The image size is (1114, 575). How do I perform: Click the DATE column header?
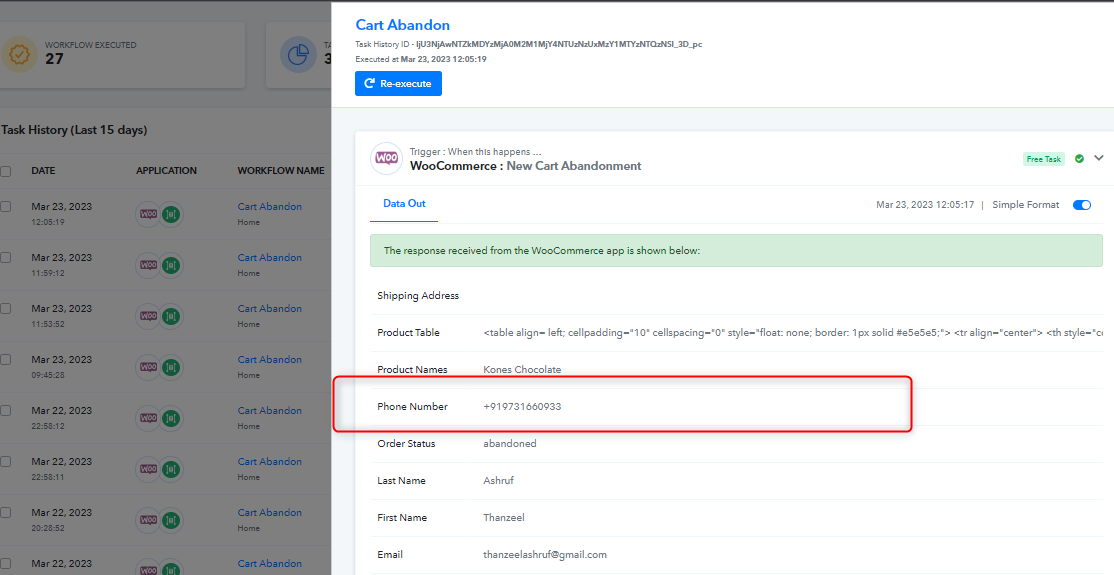43,171
